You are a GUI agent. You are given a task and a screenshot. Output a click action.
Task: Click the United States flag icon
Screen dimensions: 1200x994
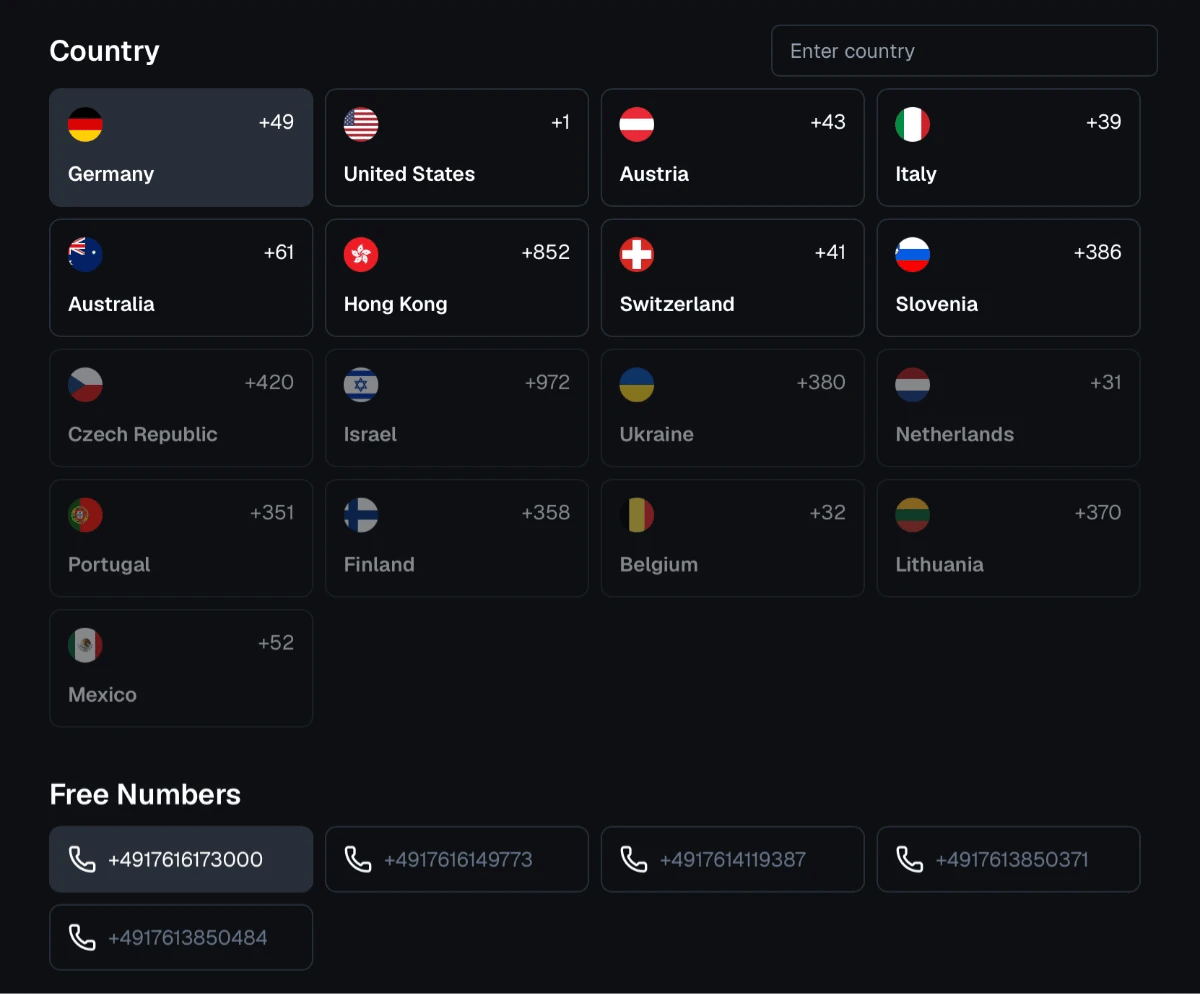(361, 125)
